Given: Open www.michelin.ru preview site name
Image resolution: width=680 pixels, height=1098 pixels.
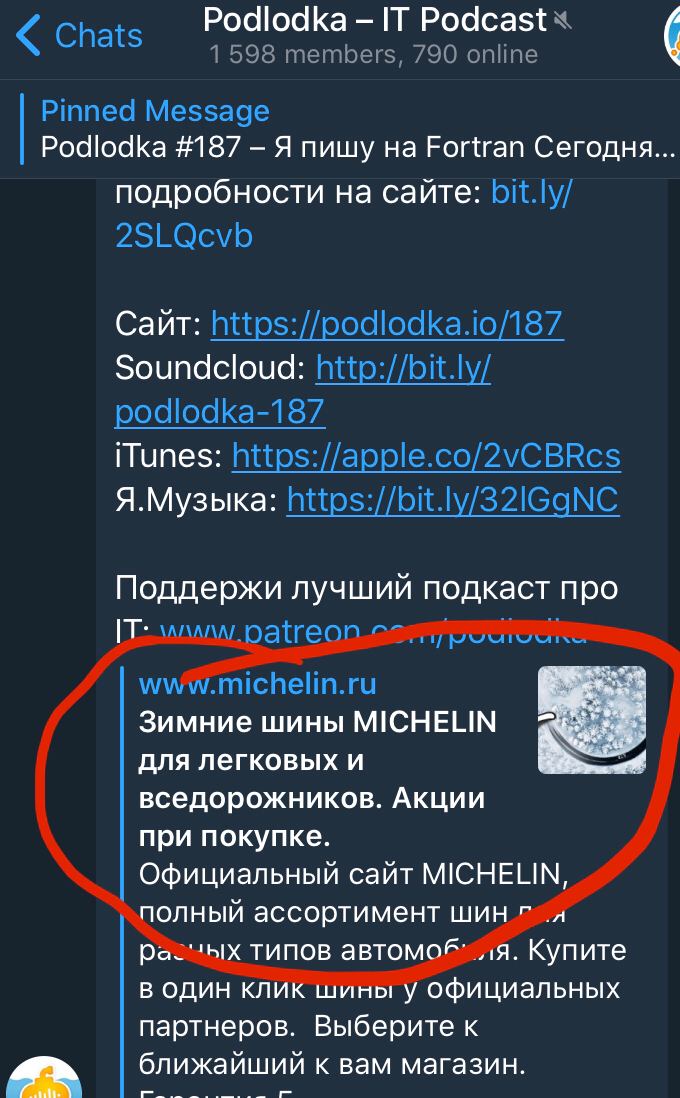Looking at the screenshot, I should (258, 683).
